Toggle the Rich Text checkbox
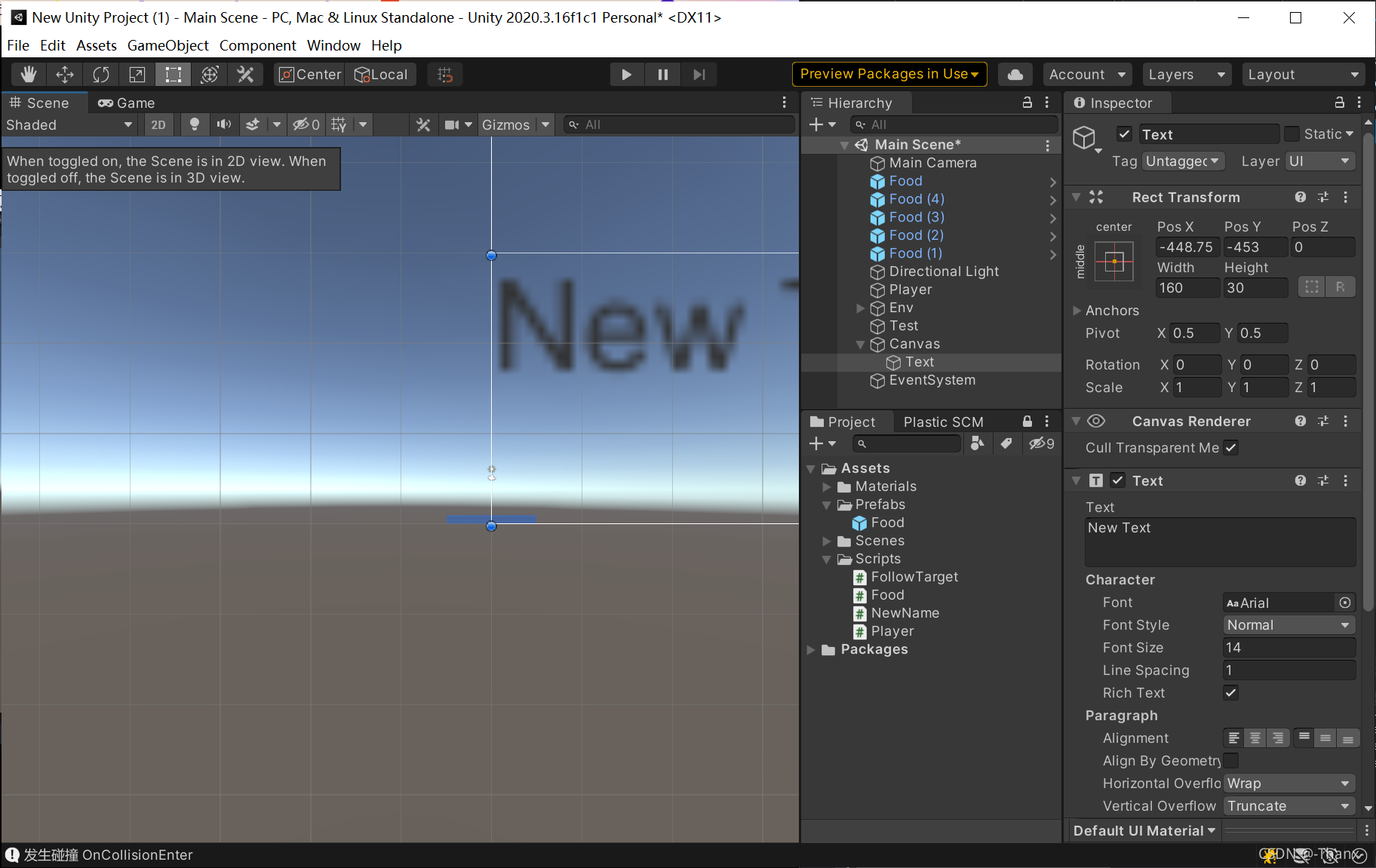This screenshot has height=868, width=1376. pyautogui.click(x=1230, y=693)
